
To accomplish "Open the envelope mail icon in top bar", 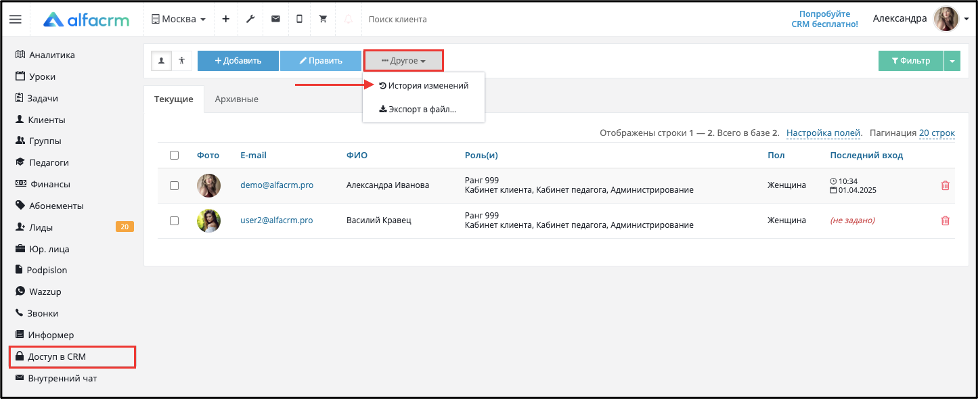I will tap(275, 19).
